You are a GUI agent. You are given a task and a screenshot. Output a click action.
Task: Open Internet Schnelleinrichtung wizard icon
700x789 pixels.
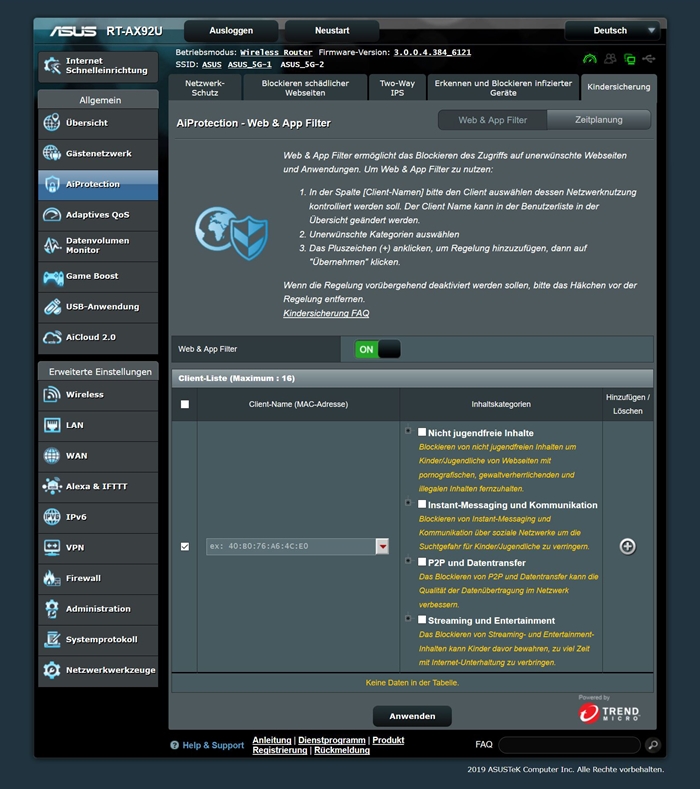coord(52,65)
